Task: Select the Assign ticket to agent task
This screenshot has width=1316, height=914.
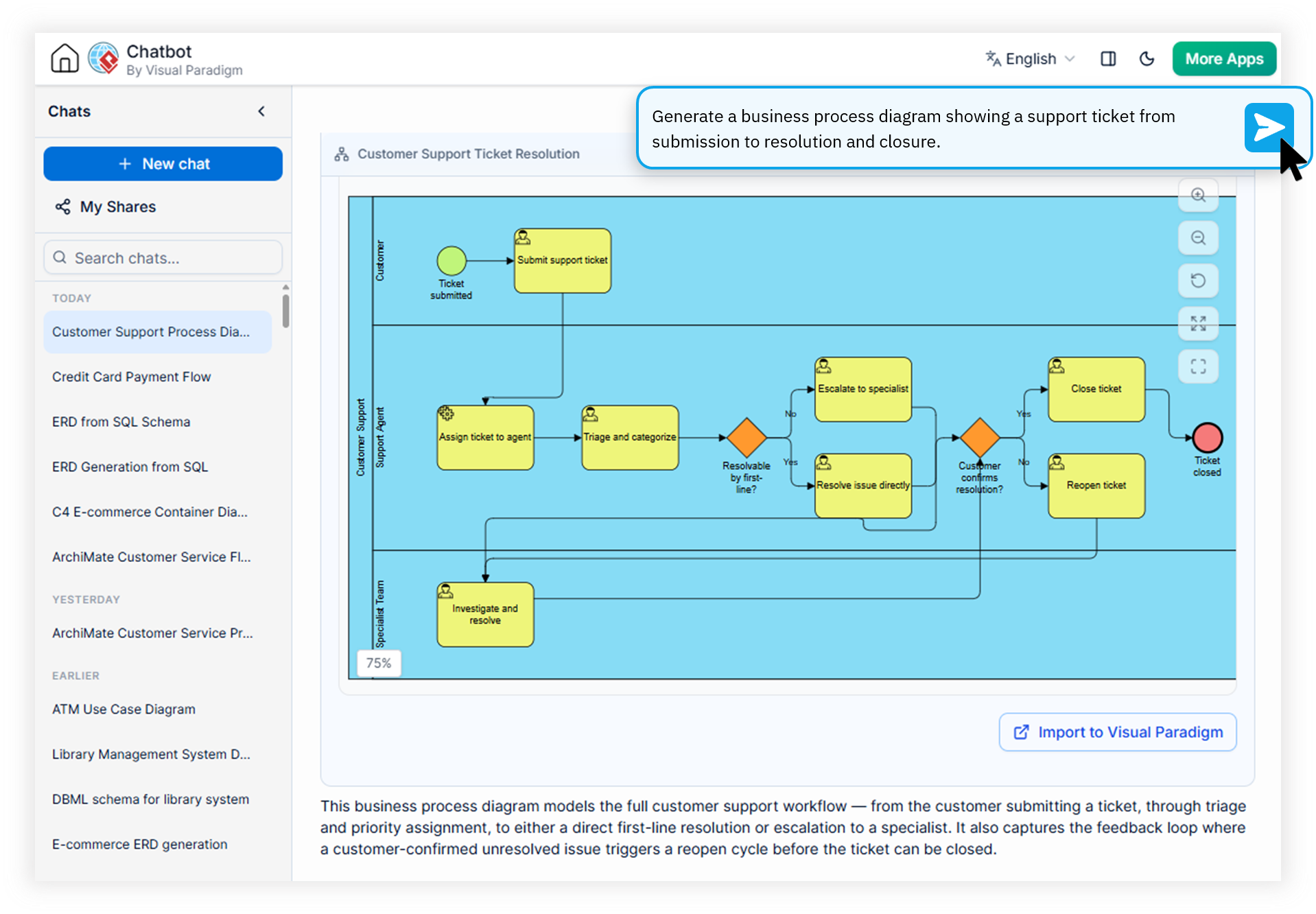Action: click(485, 438)
